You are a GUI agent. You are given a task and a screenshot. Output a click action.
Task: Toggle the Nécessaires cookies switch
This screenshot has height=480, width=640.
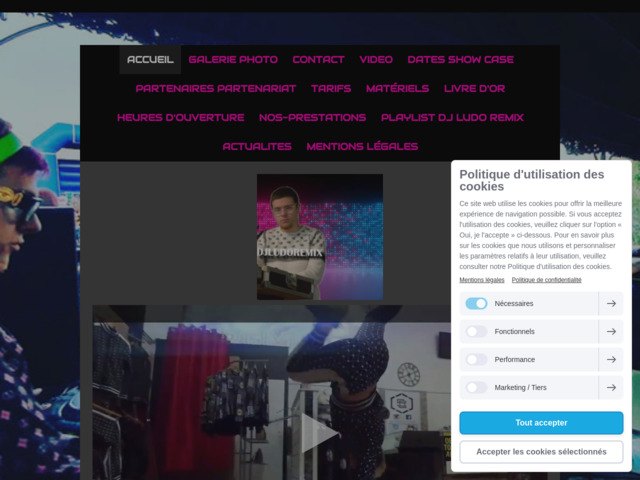click(476, 304)
